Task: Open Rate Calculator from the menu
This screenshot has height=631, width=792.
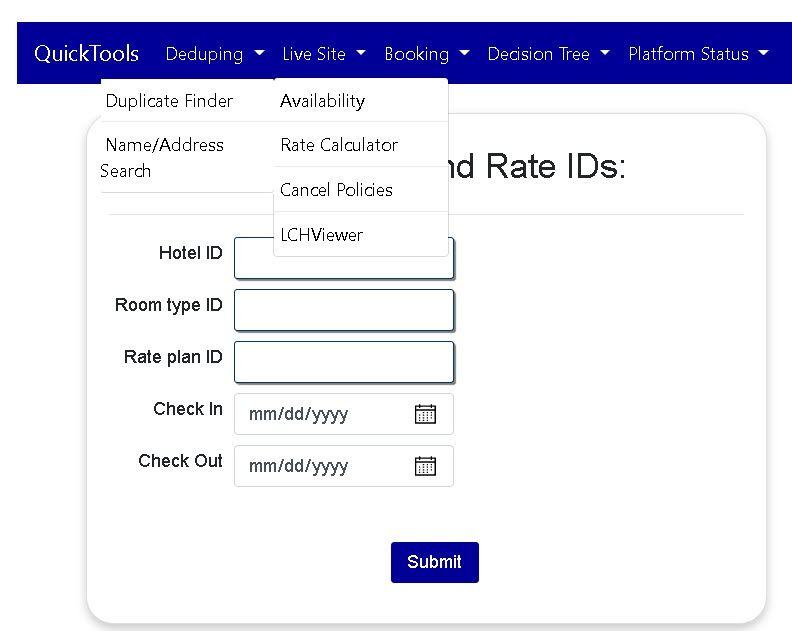Action: pyautogui.click(x=339, y=145)
